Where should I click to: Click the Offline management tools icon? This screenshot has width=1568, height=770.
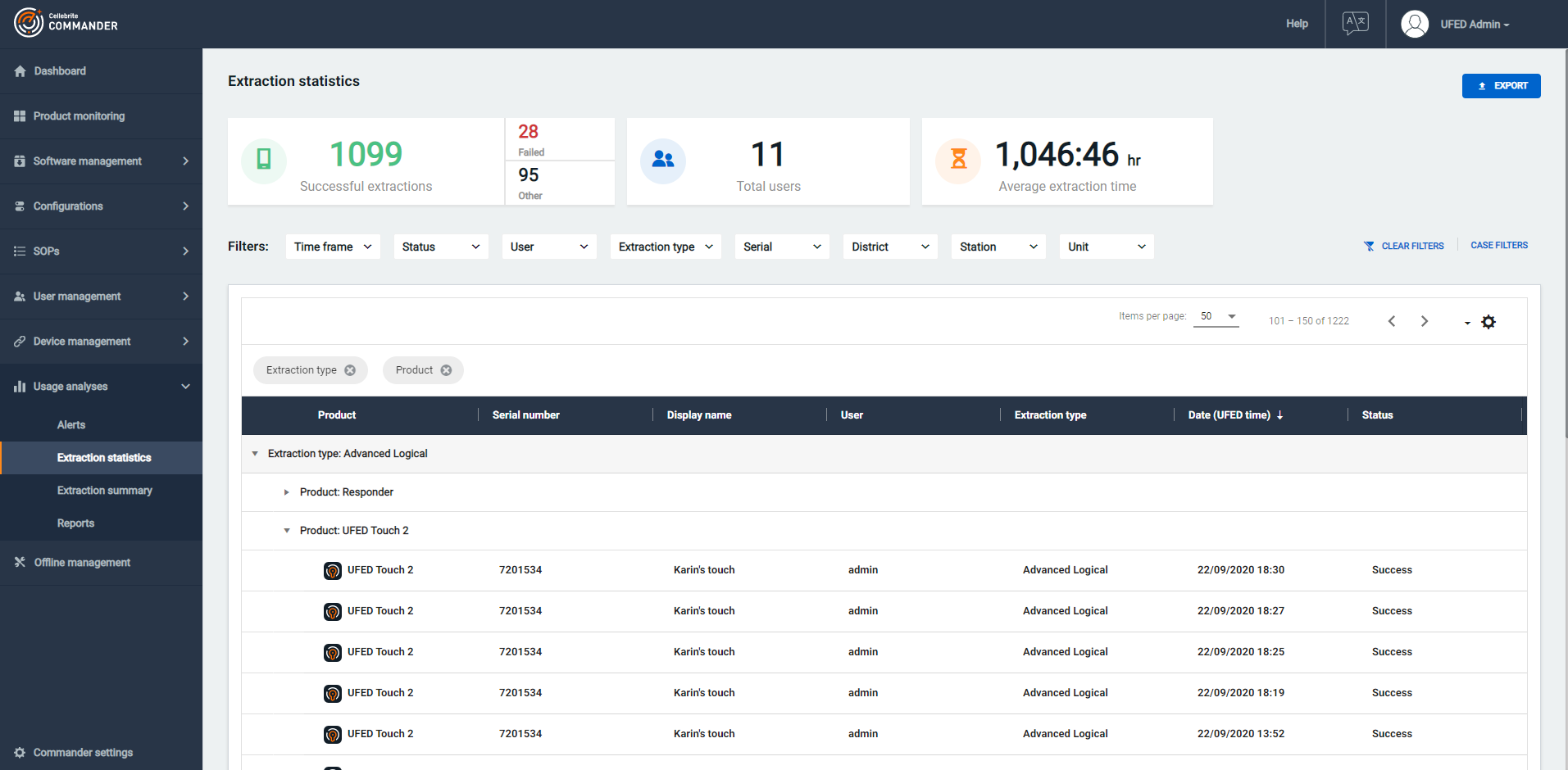tap(20, 562)
